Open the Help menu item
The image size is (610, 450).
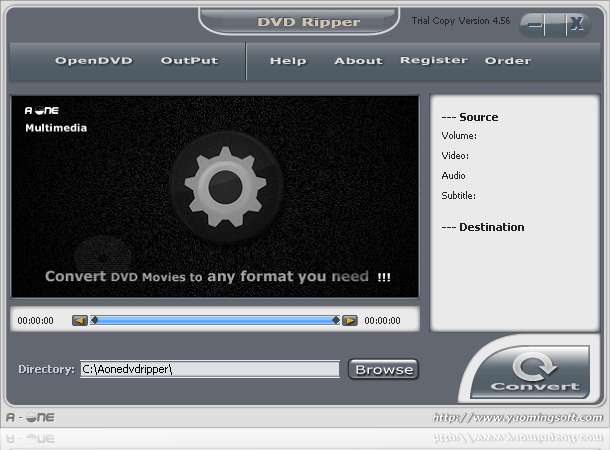pos(288,61)
